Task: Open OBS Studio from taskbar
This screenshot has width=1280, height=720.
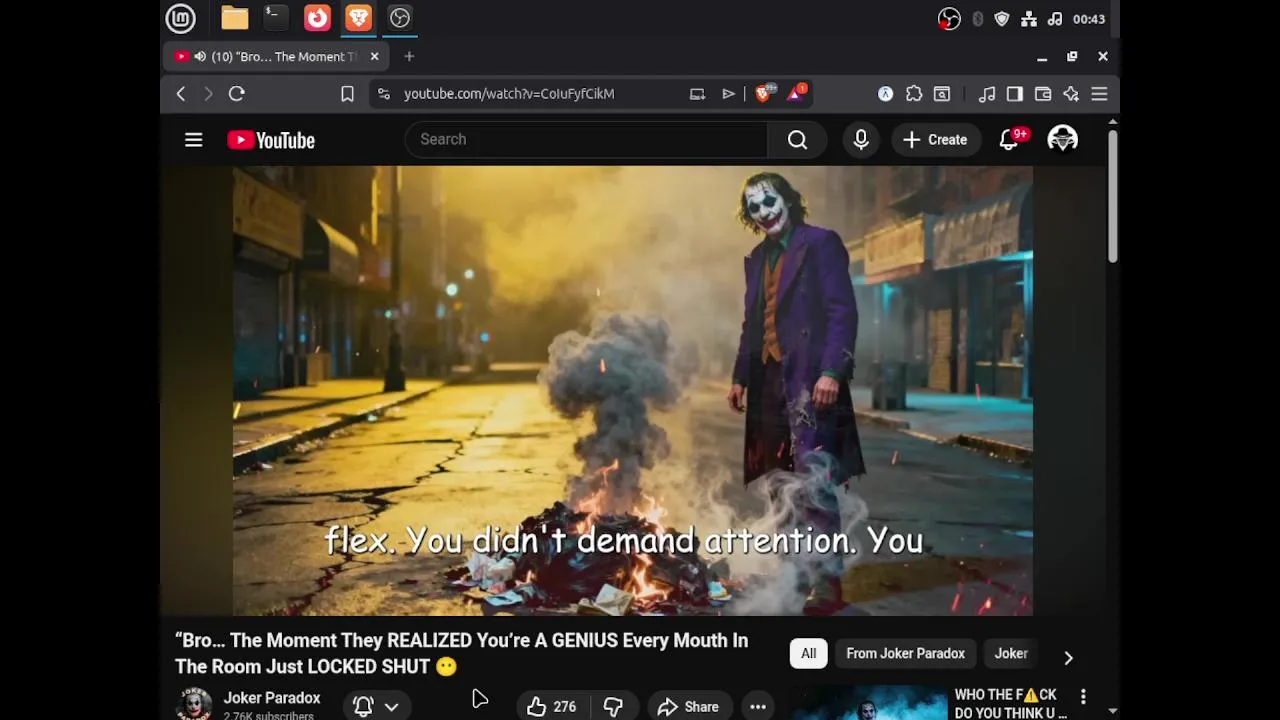Action: pos(400,17)
